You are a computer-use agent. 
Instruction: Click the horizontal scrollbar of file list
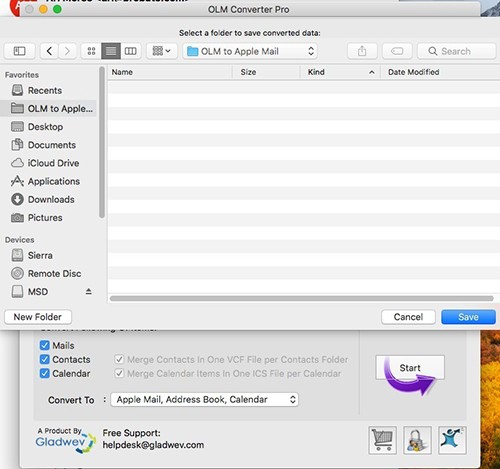click(x=302, y=298)
